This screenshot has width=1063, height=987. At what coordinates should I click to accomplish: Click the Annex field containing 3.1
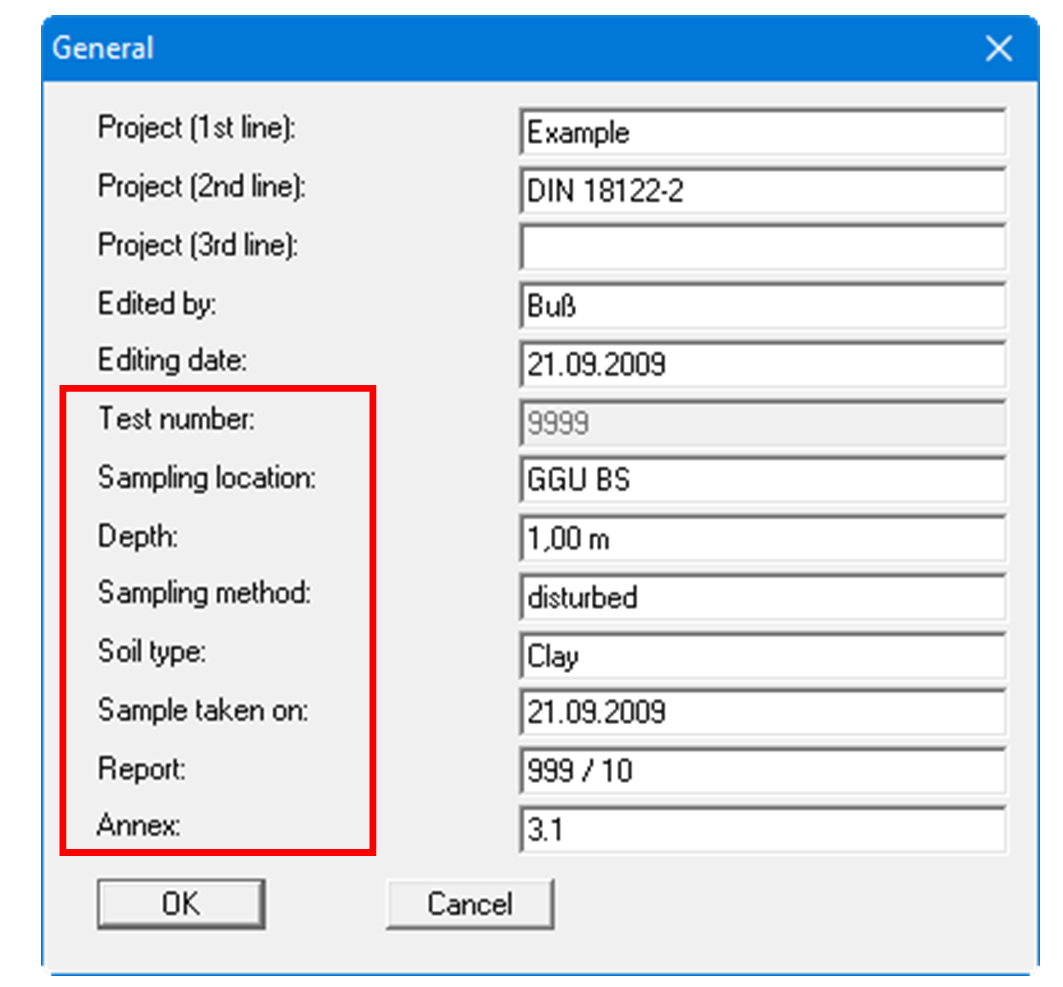[x=762, y=830]
